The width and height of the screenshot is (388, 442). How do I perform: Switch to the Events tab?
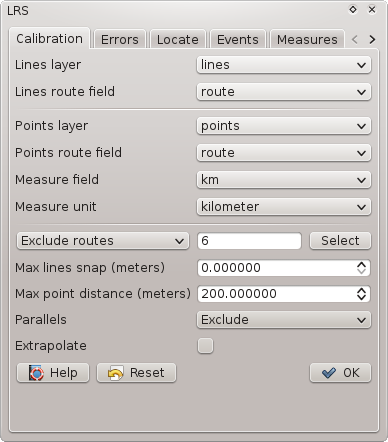click(238, 39)
